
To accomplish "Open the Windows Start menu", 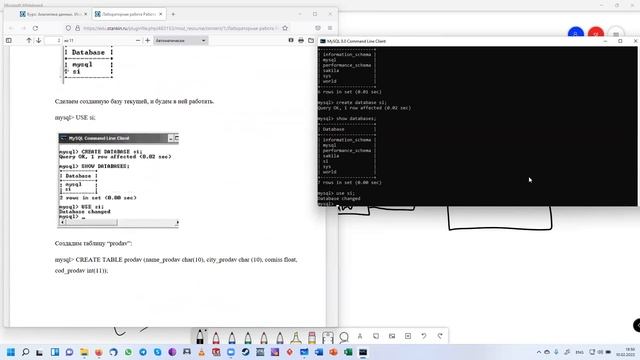I will (x=11, y=352).
